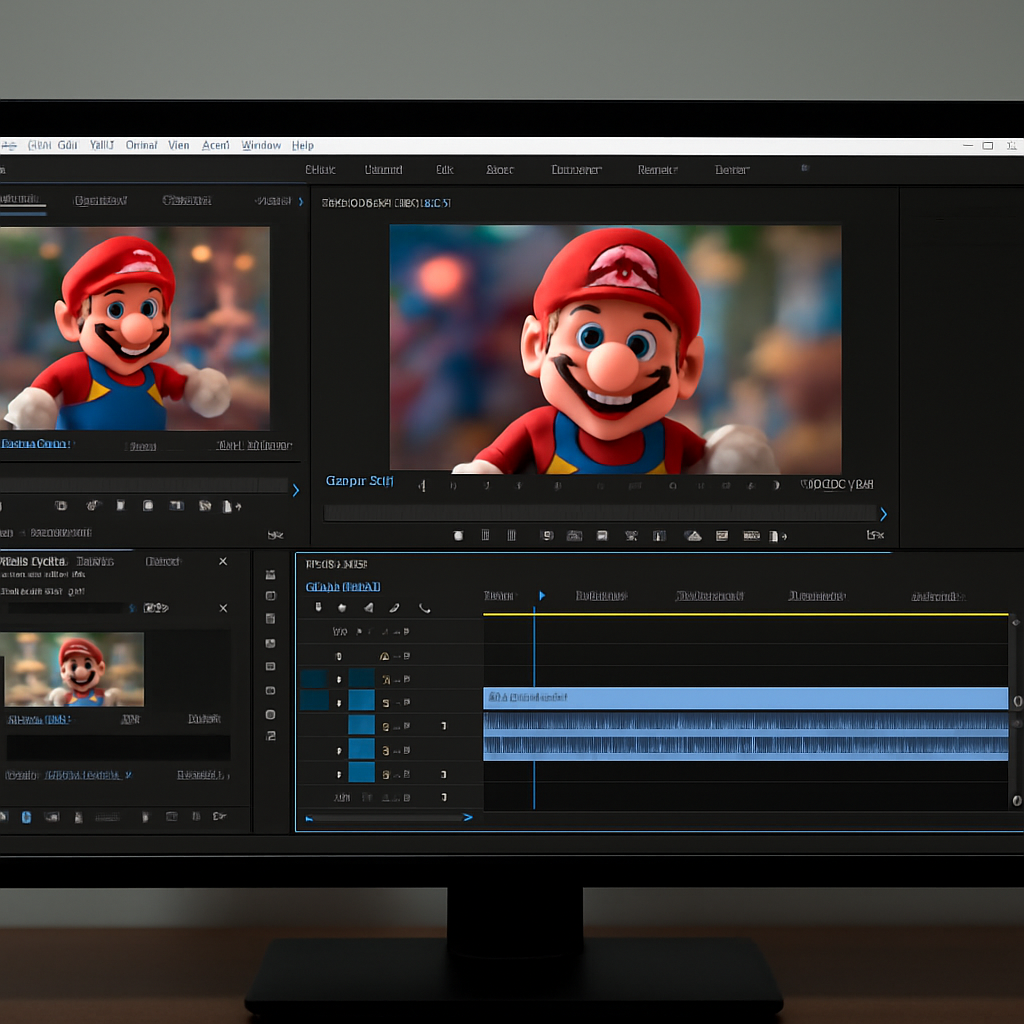This screenshot has height=1024, width=1024.
Task: Toggle blue target box on upper waveform track
Action: click(361, 724)
